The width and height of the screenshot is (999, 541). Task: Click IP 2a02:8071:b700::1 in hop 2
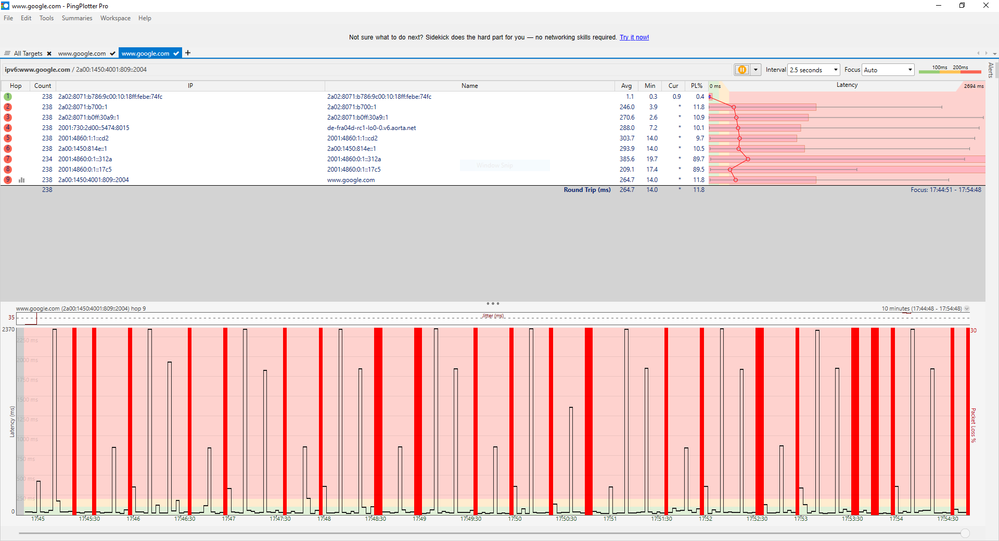tap(83, 107)
